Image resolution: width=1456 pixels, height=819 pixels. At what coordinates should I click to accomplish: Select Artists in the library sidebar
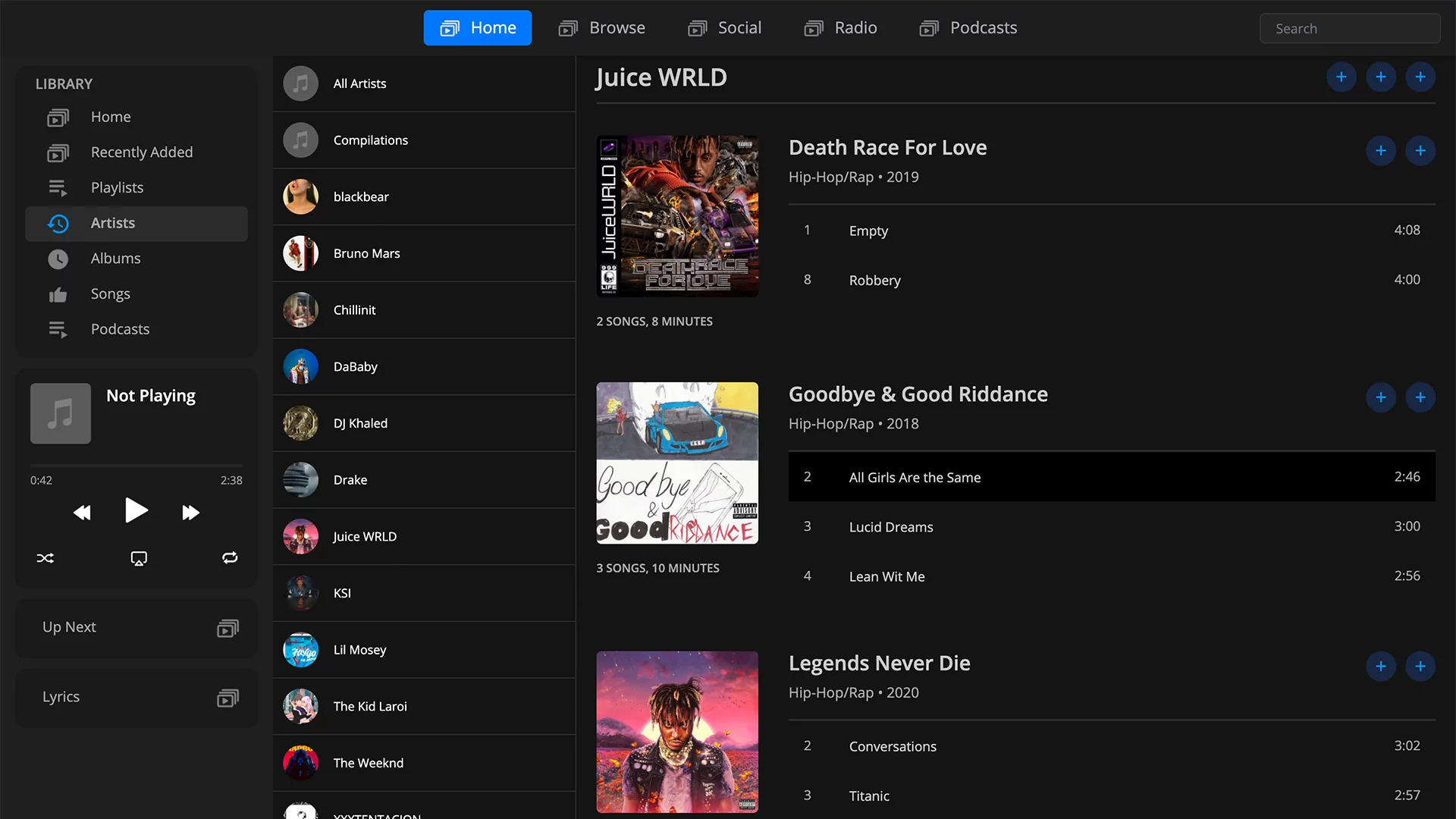(136, 224)
